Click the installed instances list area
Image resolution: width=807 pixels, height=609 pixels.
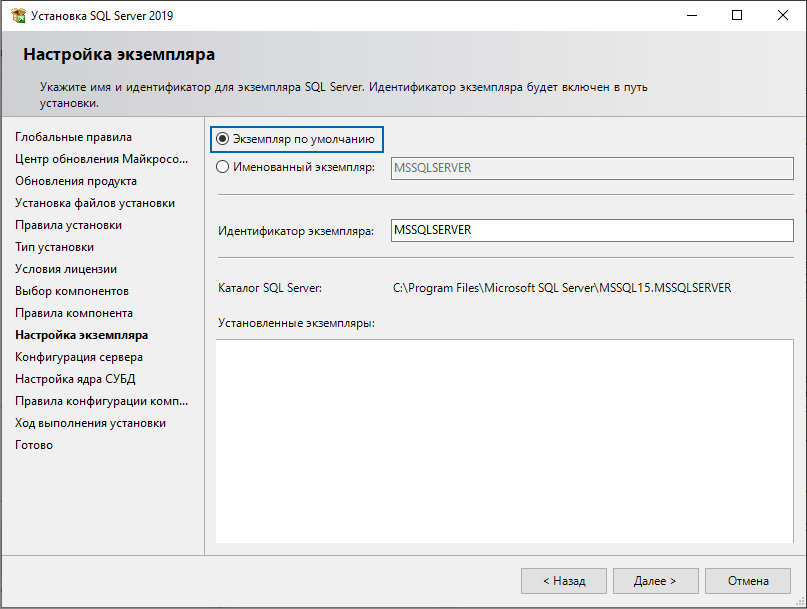tap(504, 441)
